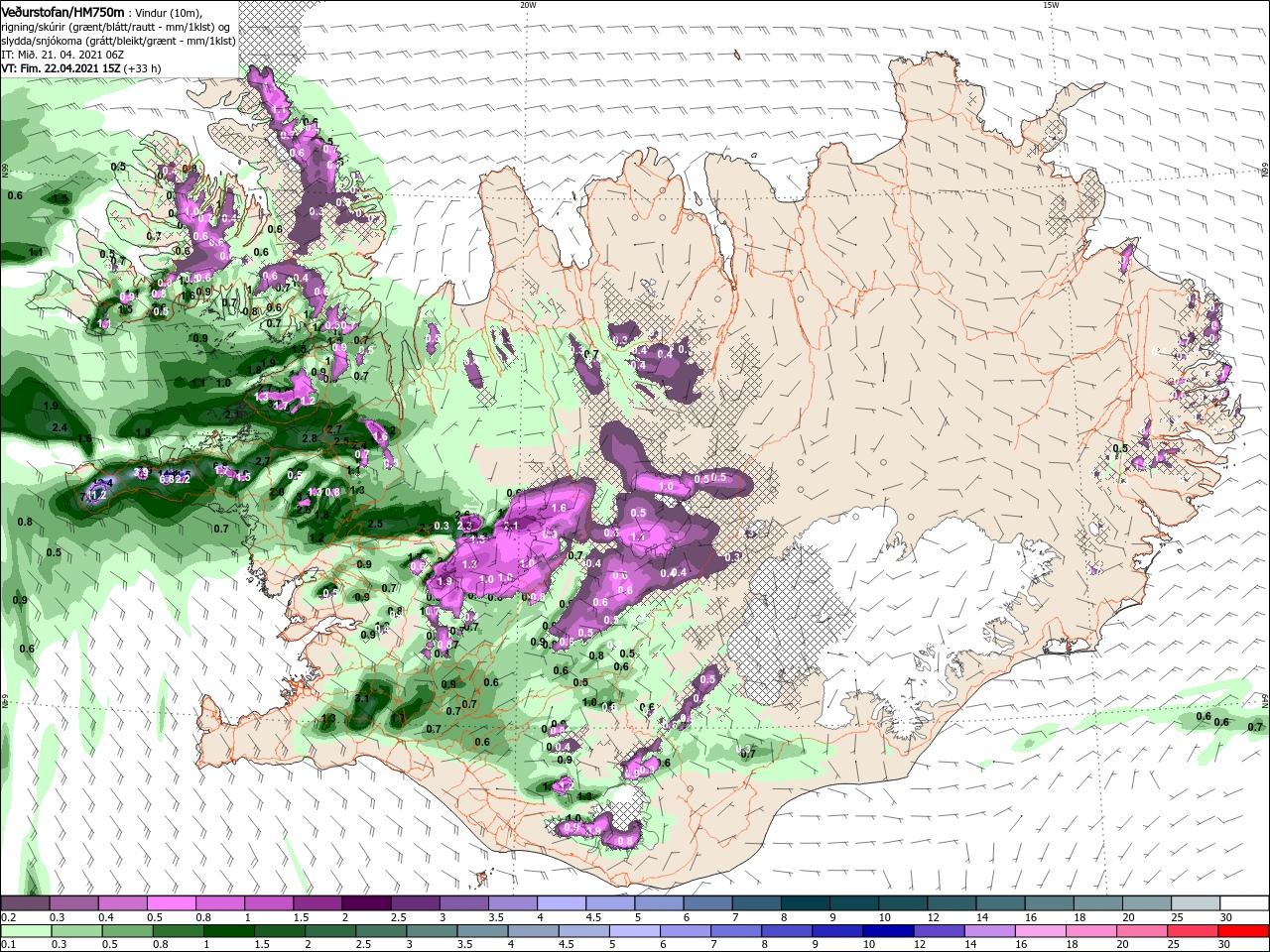Click the forecast offset (+33 h)
This screenshot has width=1270, height=952.
[143, 68]
